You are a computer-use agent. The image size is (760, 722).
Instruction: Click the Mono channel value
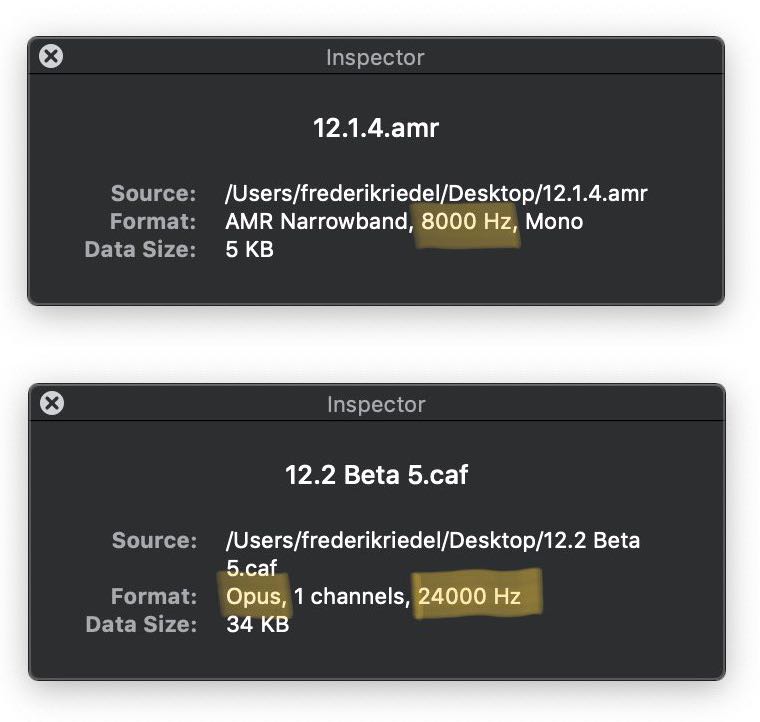[x=553, y=221]
